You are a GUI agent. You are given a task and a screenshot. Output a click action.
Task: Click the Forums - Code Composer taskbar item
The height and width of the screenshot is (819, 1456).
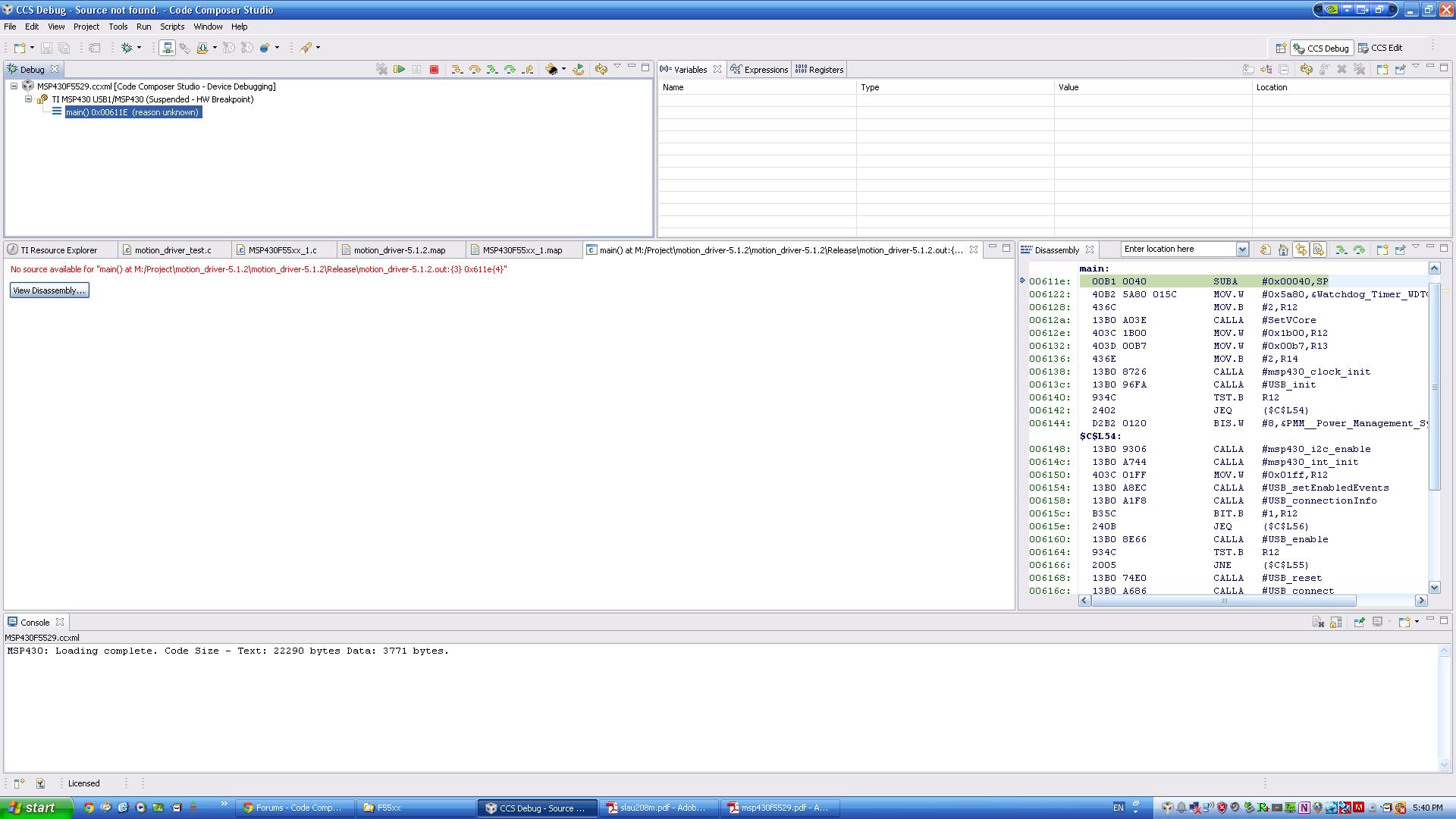coord(293,808)
